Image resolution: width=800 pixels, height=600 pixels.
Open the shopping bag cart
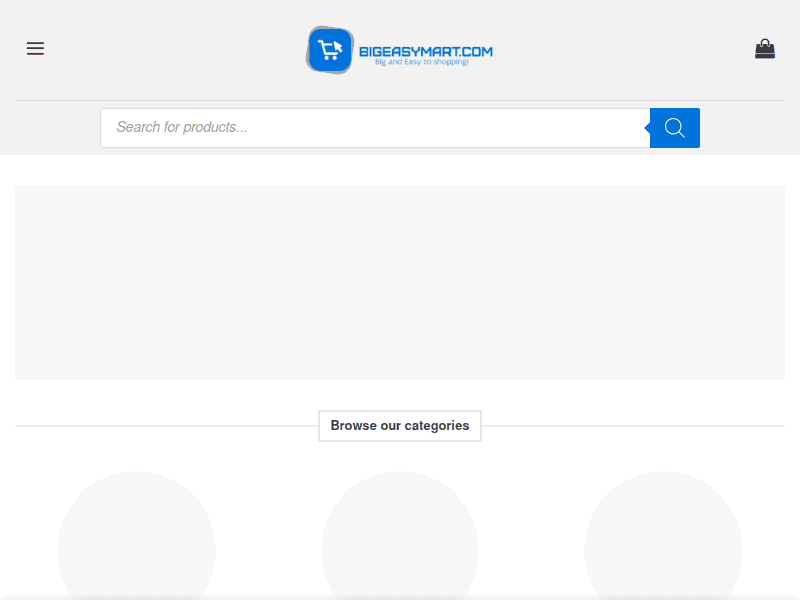pyautogui.click(x=765, y=49)
